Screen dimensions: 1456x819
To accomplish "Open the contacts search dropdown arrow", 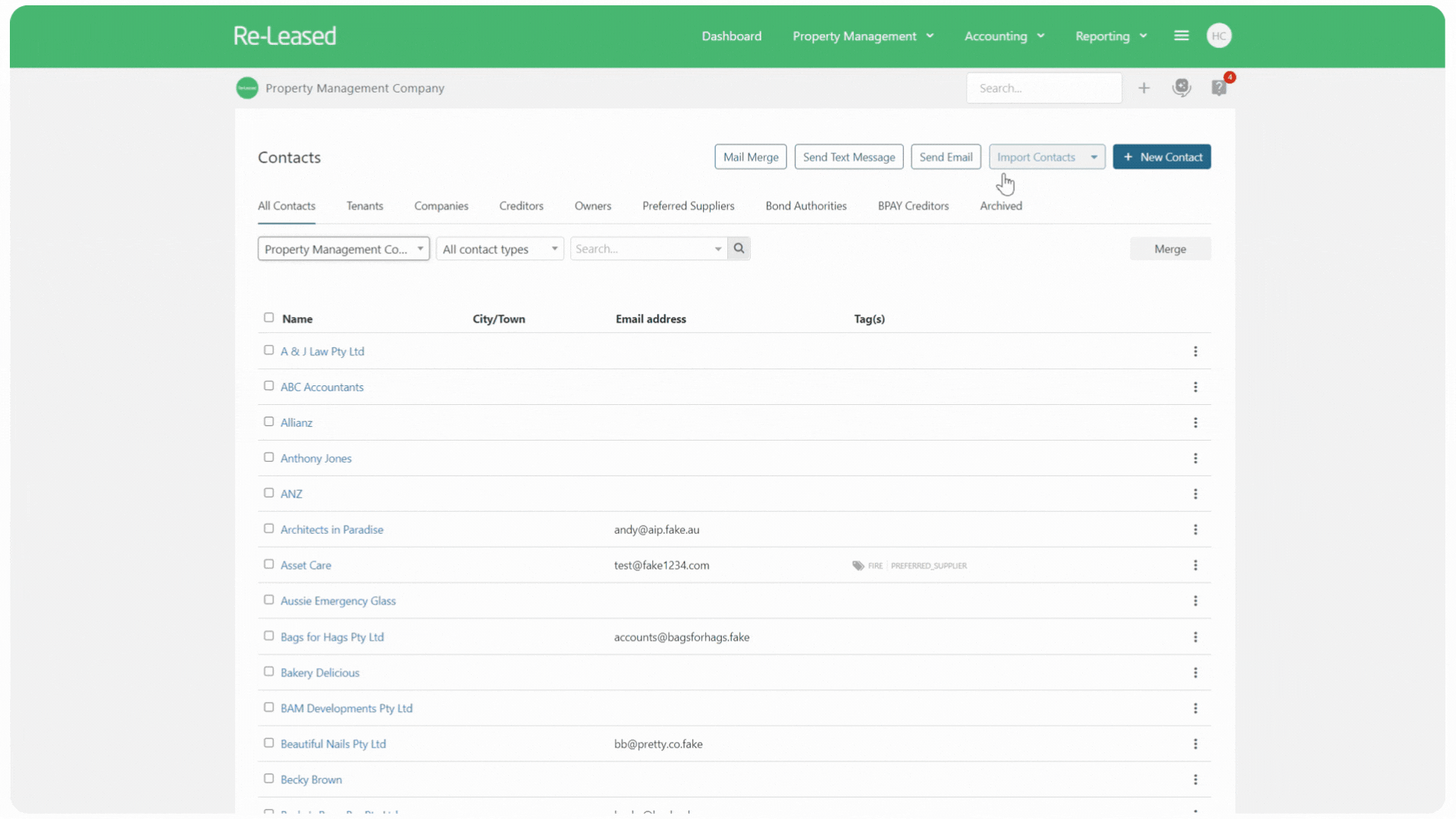I will click(x=717, y=249).
